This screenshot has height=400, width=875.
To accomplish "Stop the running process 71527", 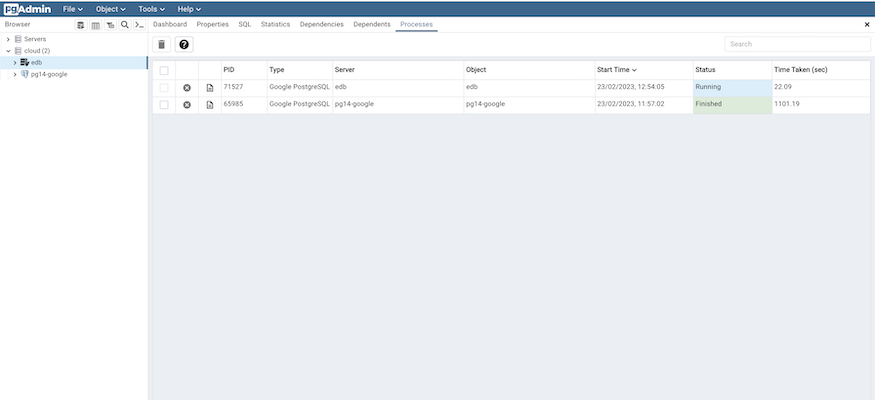I will 187,88.
